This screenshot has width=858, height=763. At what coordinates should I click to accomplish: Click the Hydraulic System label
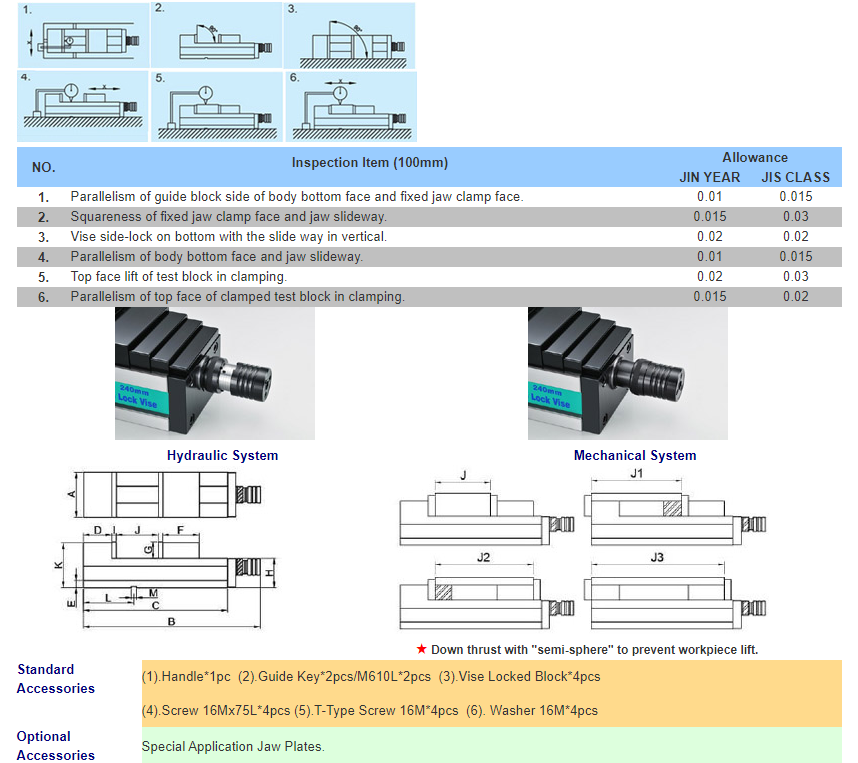click(222, 456)
